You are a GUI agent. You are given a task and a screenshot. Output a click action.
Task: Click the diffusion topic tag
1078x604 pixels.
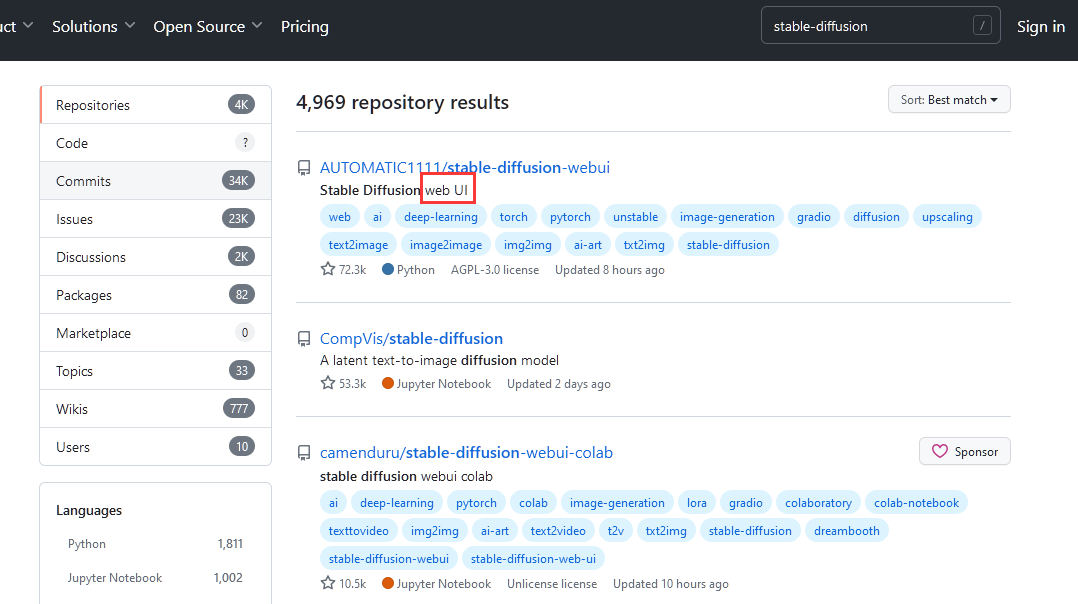(x=876, y=216)
